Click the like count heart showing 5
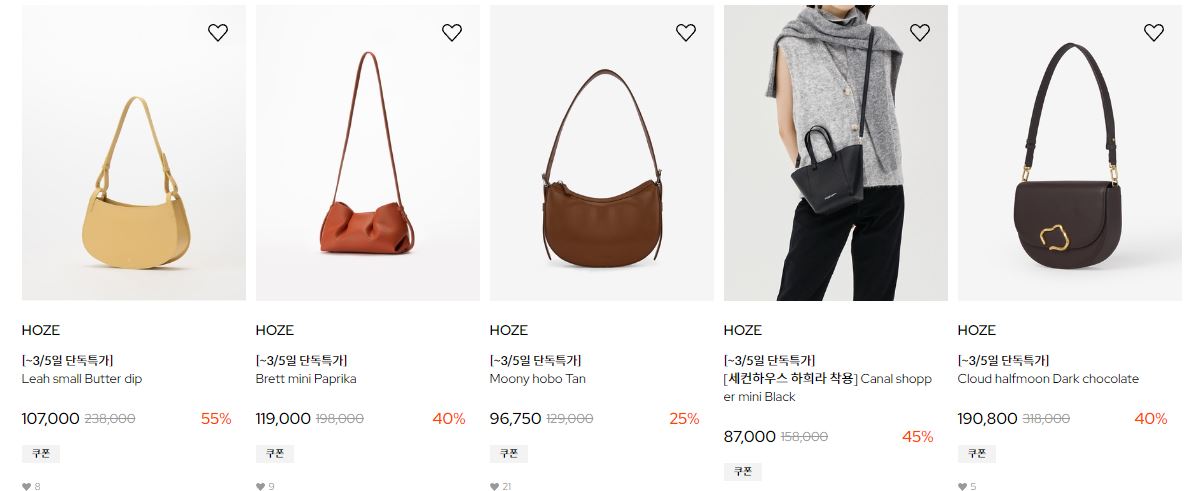 click(x=962, y=486)
